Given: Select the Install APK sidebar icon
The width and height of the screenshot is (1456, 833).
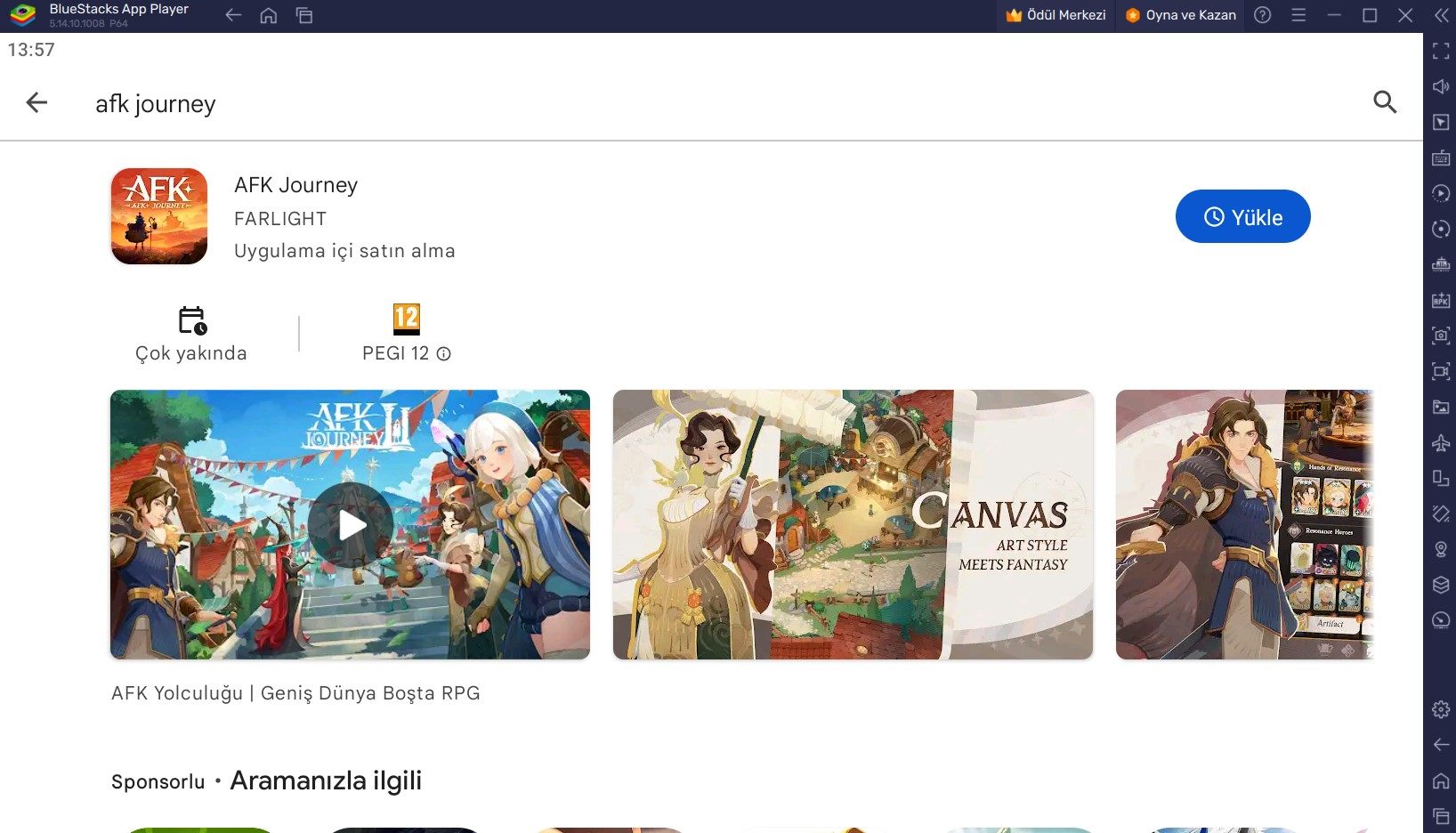Looking at the screenshot, I should pyautogui.click(x=1439, y=300).
